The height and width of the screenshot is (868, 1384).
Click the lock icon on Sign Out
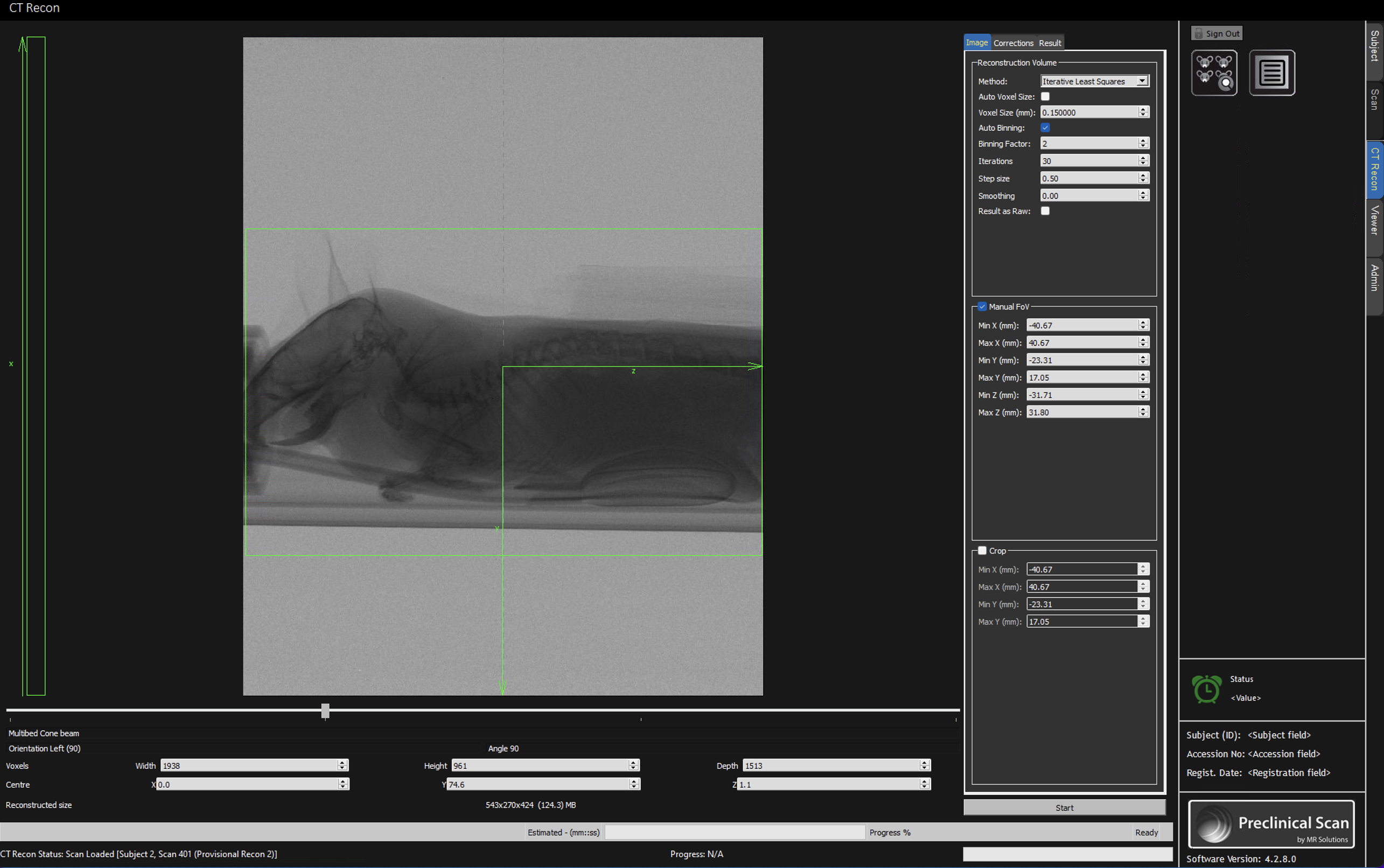pyautogui.click(x=1198, y=33)
